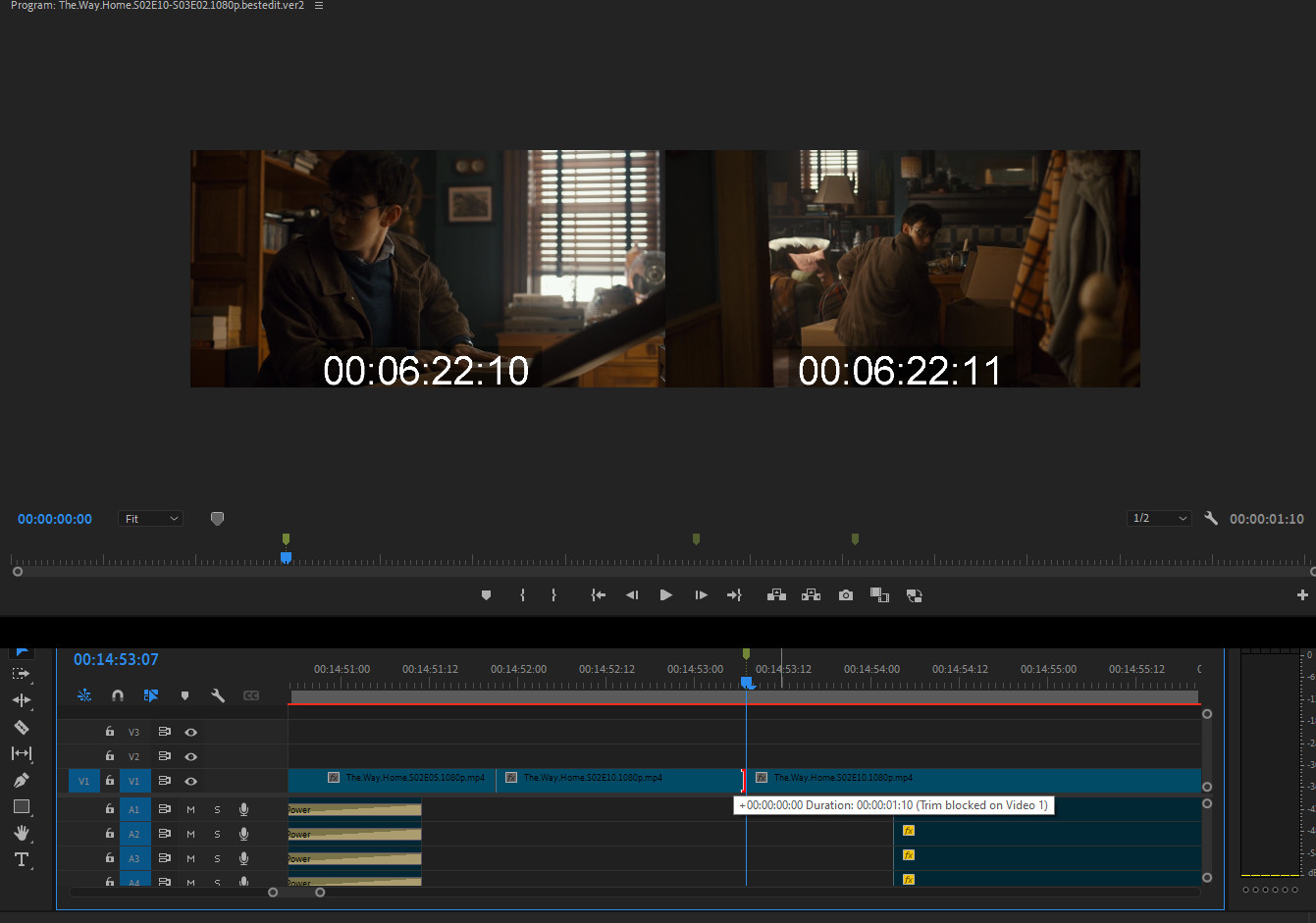This screenshot has height=923, width=1316.
Task: Toggle sync lock on V2
Action: click(x=164, y=756)
